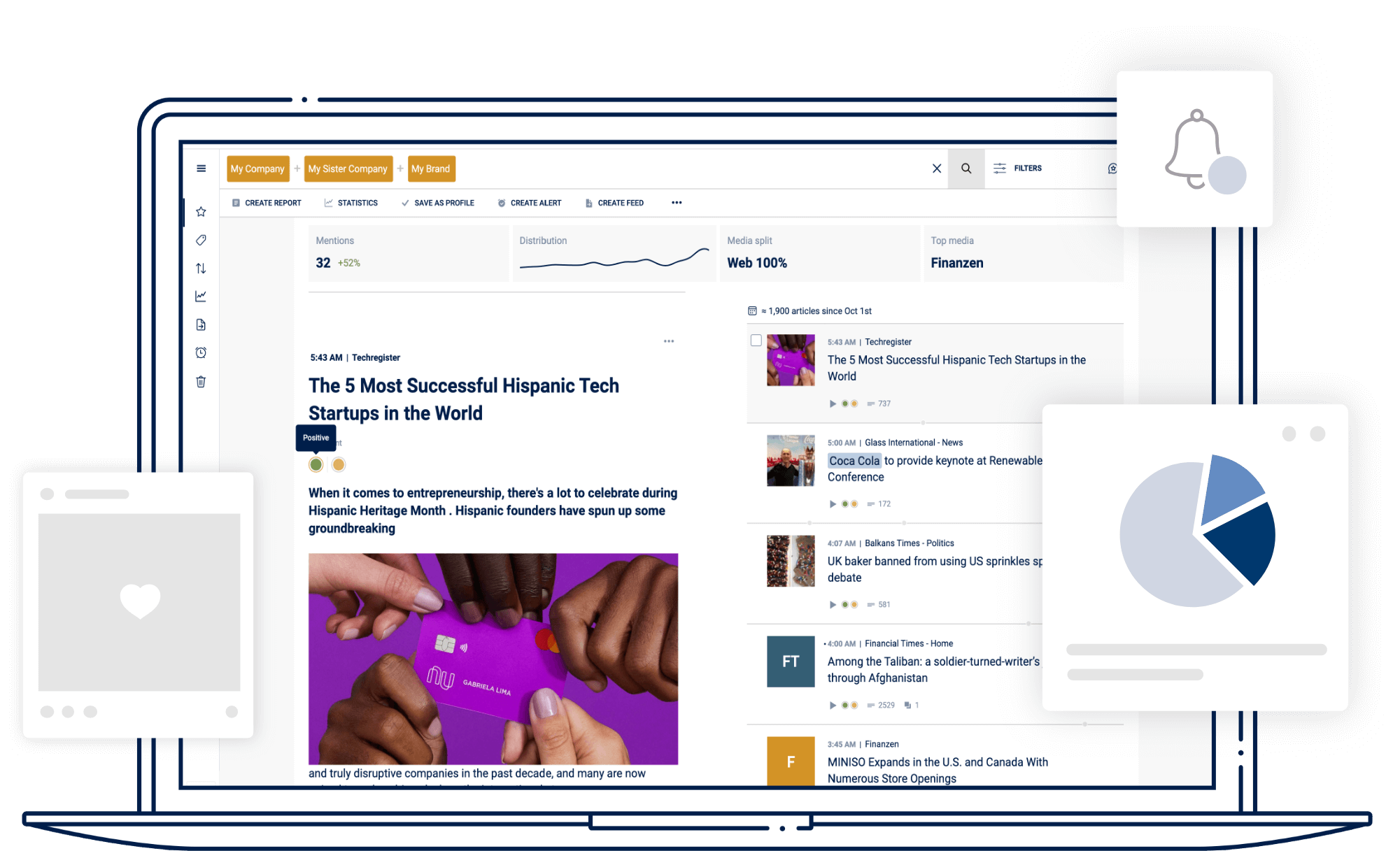Expand the Filters panel
1400x851 pixels.
[1018, 169]
